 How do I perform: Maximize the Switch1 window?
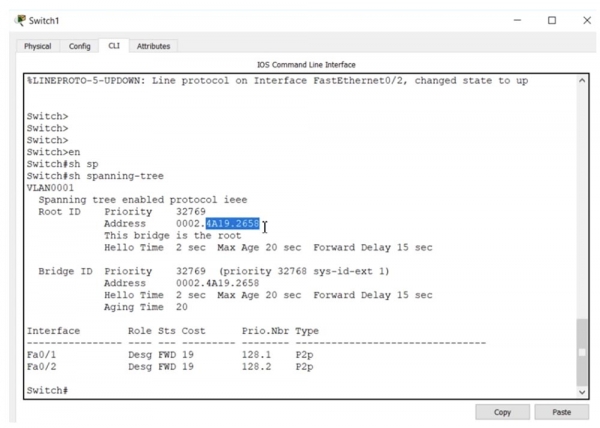[x=551, y=19]
